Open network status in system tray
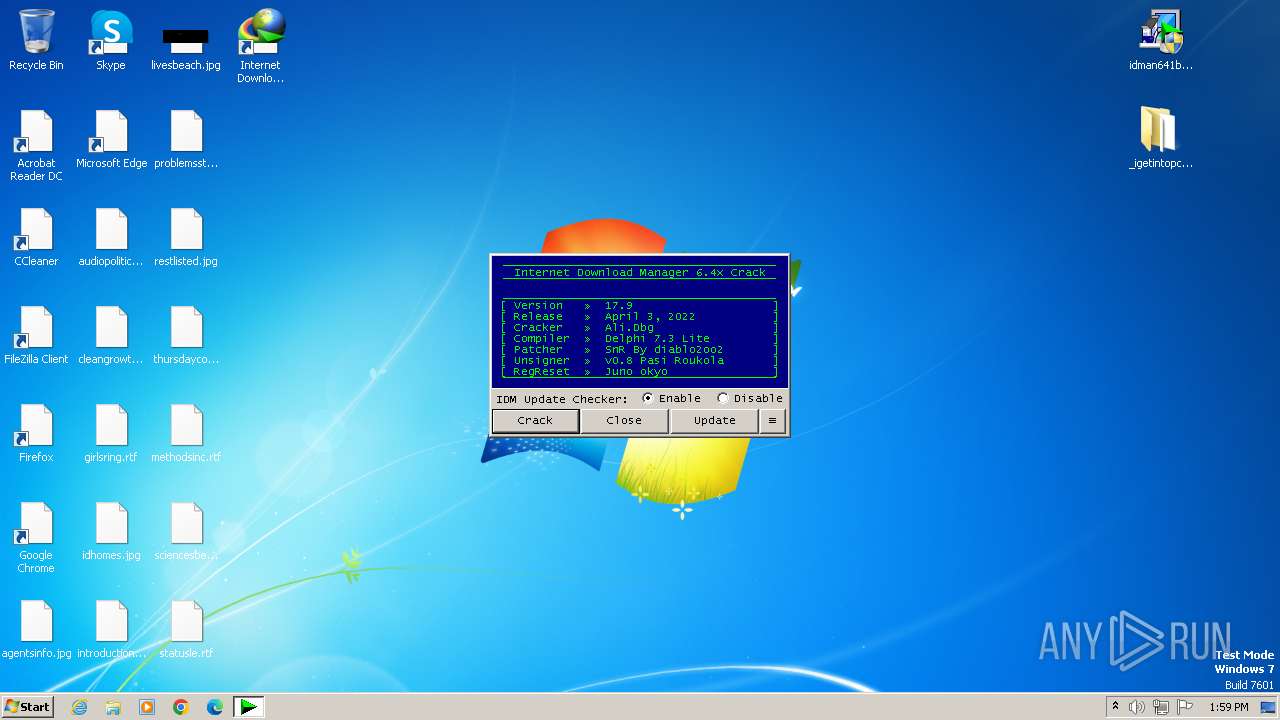This screenshot has width=1280, height=720. (1161, 707)
